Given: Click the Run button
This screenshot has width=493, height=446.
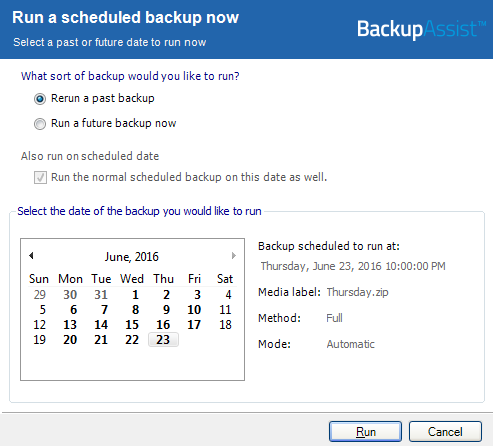Looking at the screenshot, I should [x=365, y=432].
